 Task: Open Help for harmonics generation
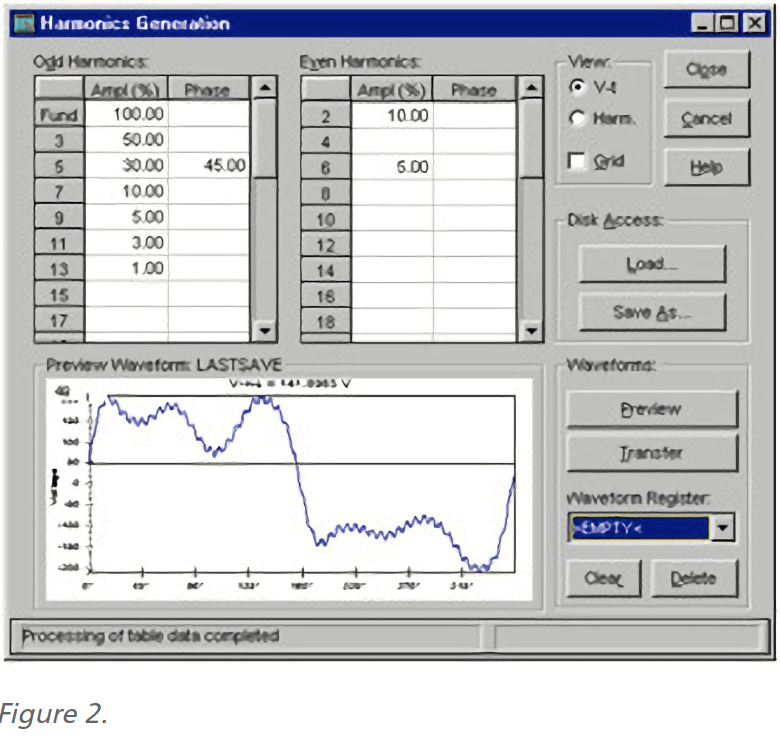pos(706,167)
